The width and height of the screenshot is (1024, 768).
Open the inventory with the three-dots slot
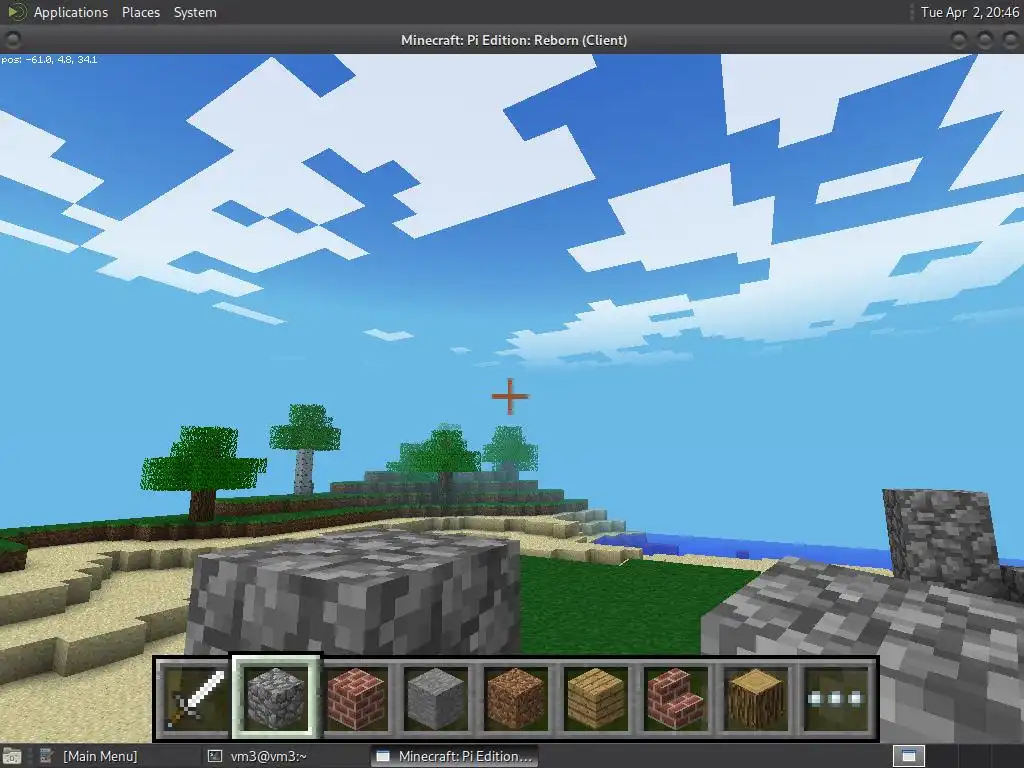(x=836, y=699)
